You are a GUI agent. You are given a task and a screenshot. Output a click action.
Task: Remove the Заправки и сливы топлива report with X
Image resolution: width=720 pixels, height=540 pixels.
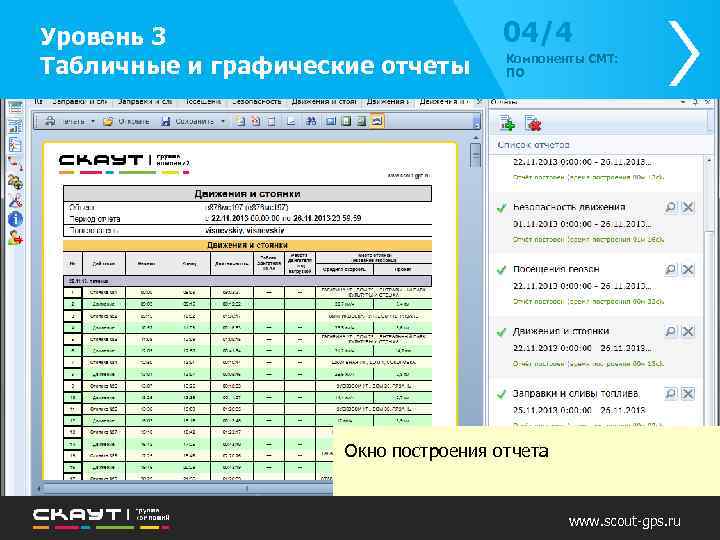coord(688,394)
